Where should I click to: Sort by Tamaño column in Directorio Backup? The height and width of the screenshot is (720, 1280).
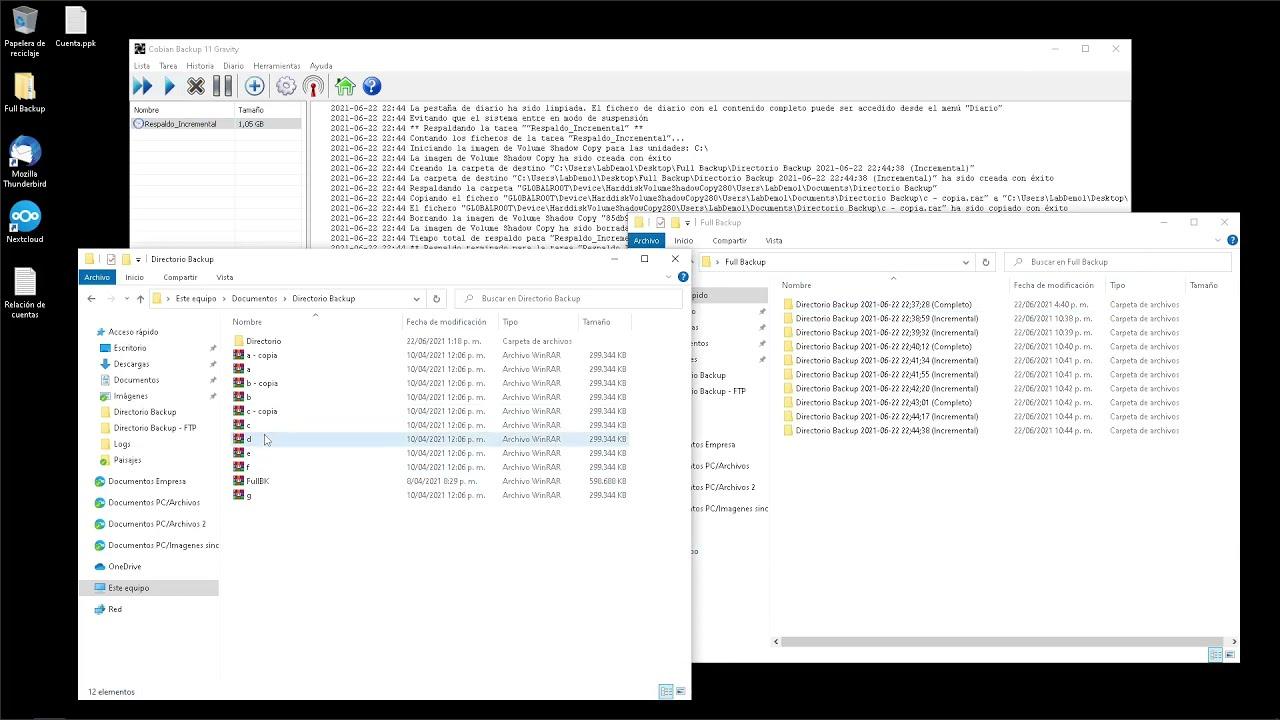pos(604,322)
